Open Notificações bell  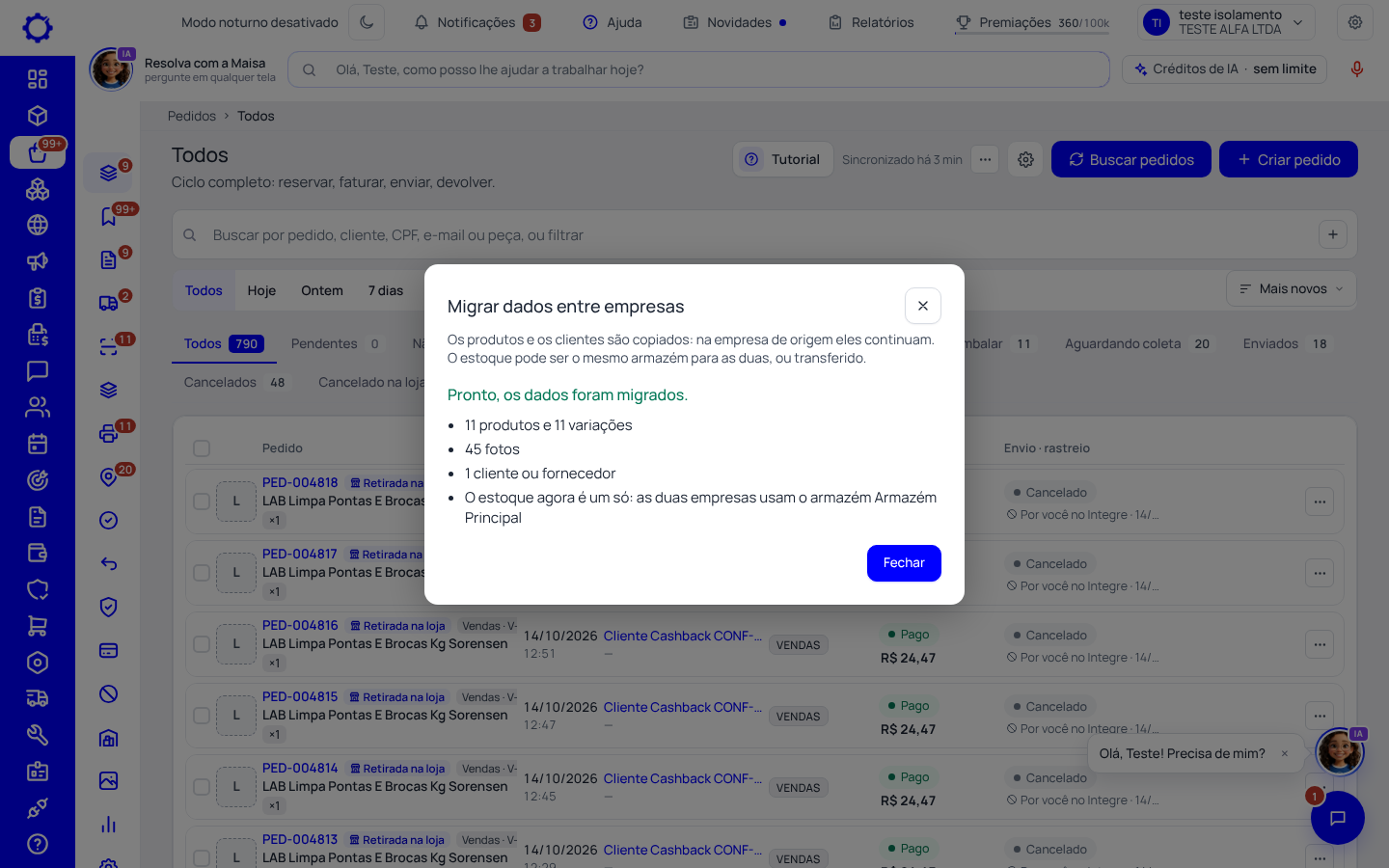click(477, 22)
